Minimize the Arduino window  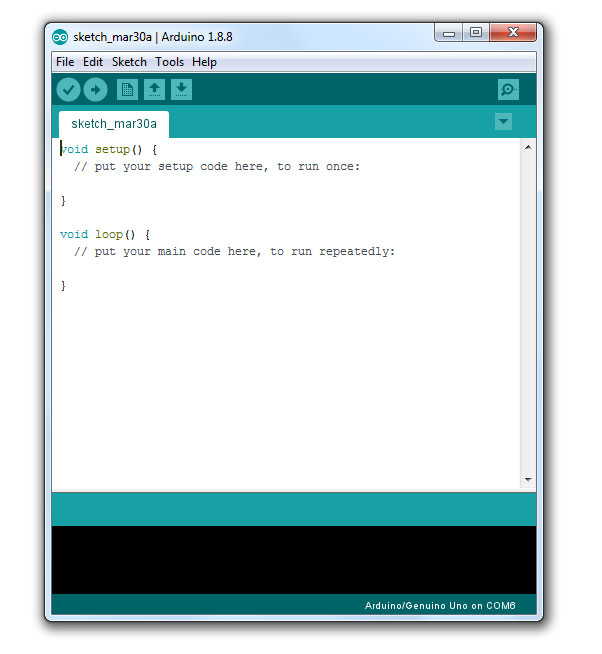tap(448, 33)
